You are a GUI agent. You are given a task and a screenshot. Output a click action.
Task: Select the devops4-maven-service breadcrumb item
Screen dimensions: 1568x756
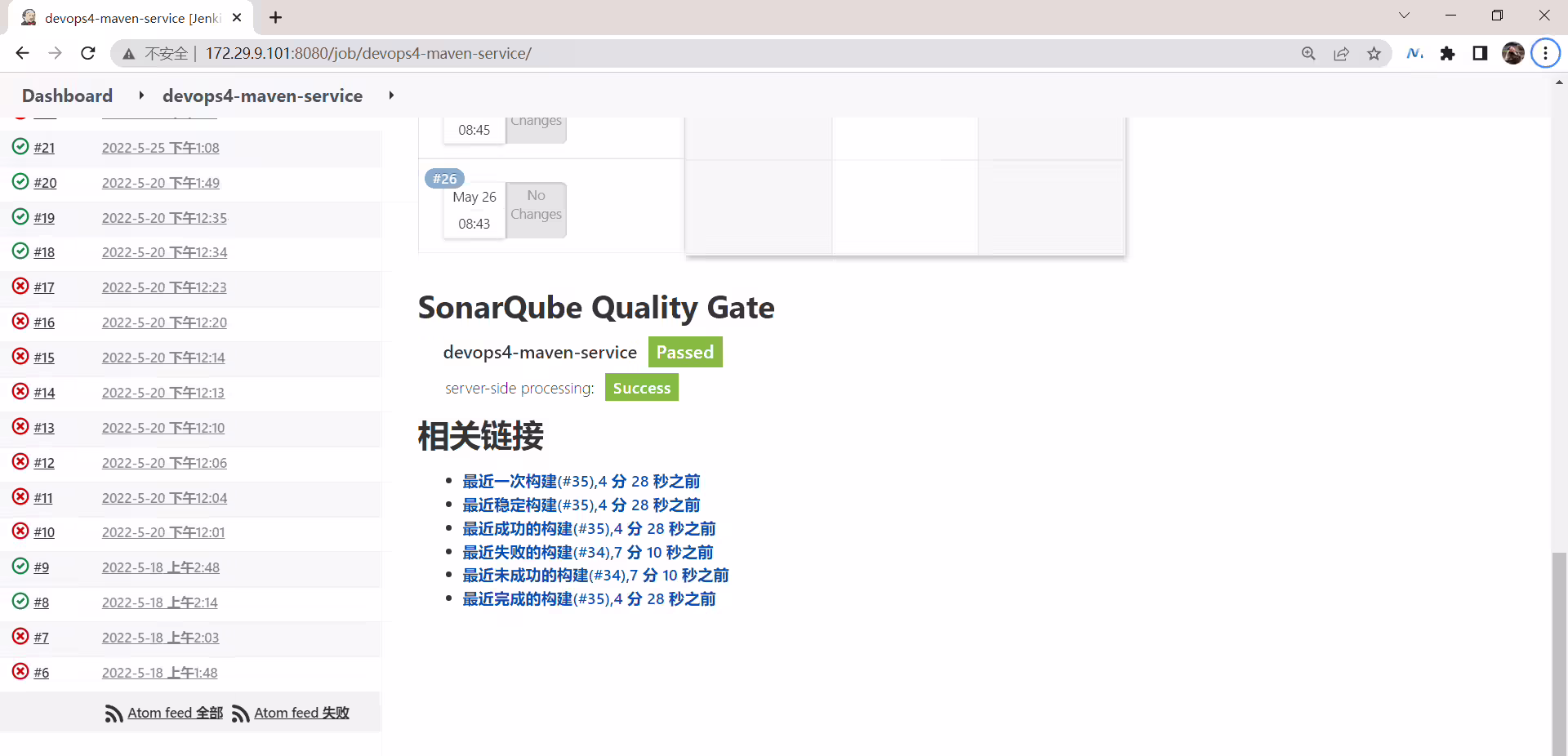(x=262, y=96)
